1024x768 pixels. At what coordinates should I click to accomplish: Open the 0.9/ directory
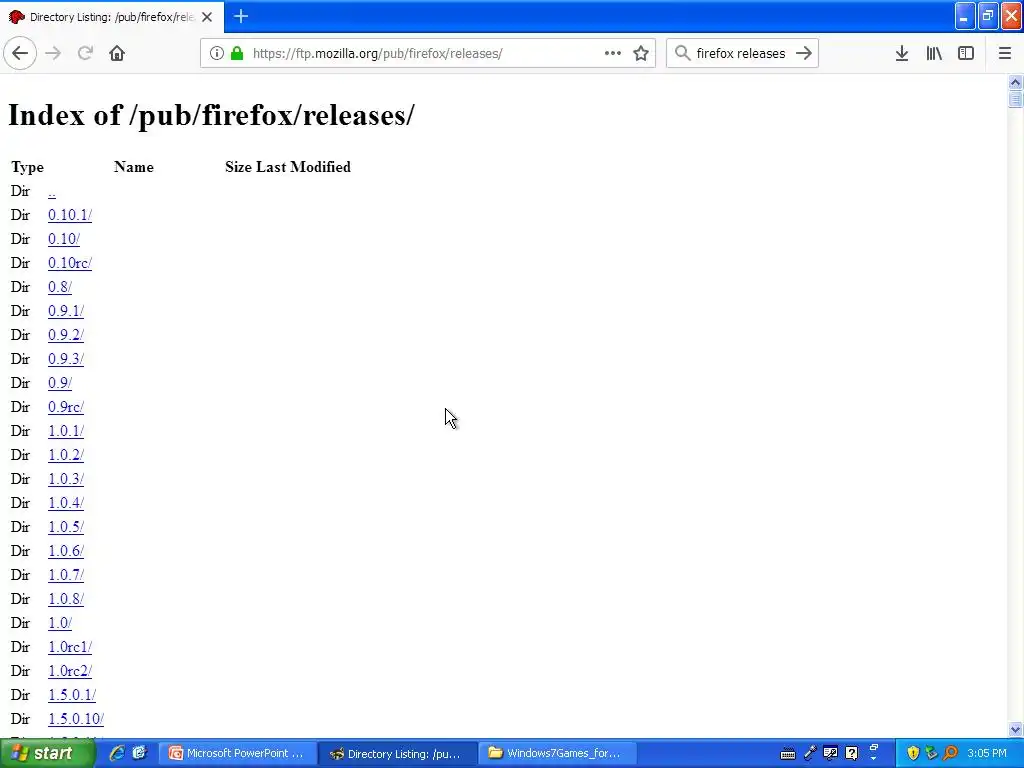tap(60, 383)
